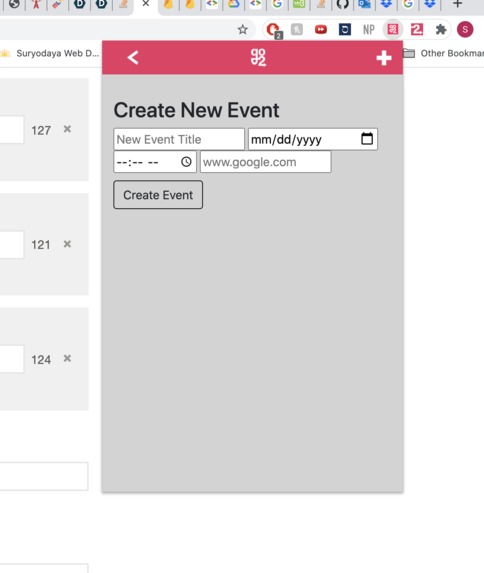Switch to the GitHub tab

[343, 4]
